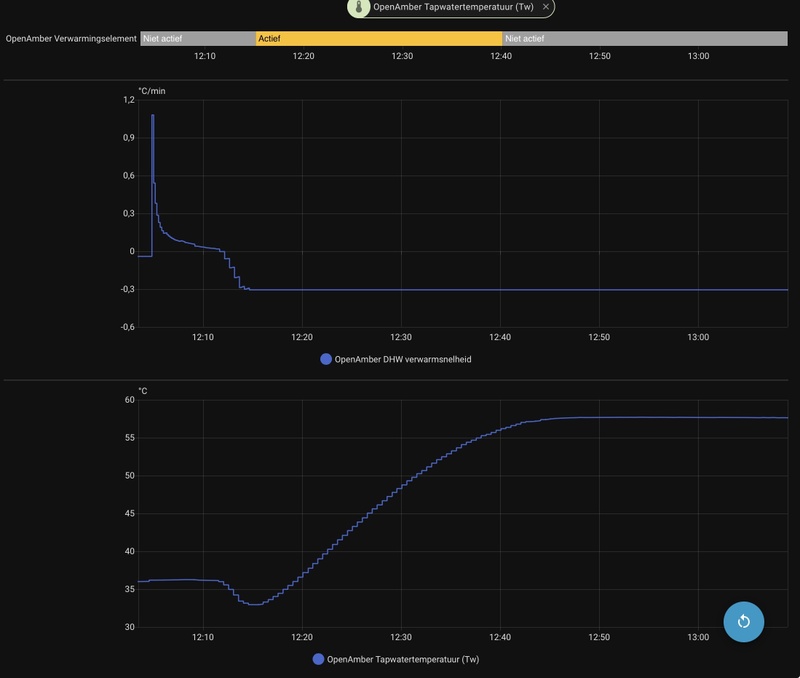This screenshot has height=678, width=800.
Task: Click the 13:00 label under the temperature chart
Action: [698, 637]
